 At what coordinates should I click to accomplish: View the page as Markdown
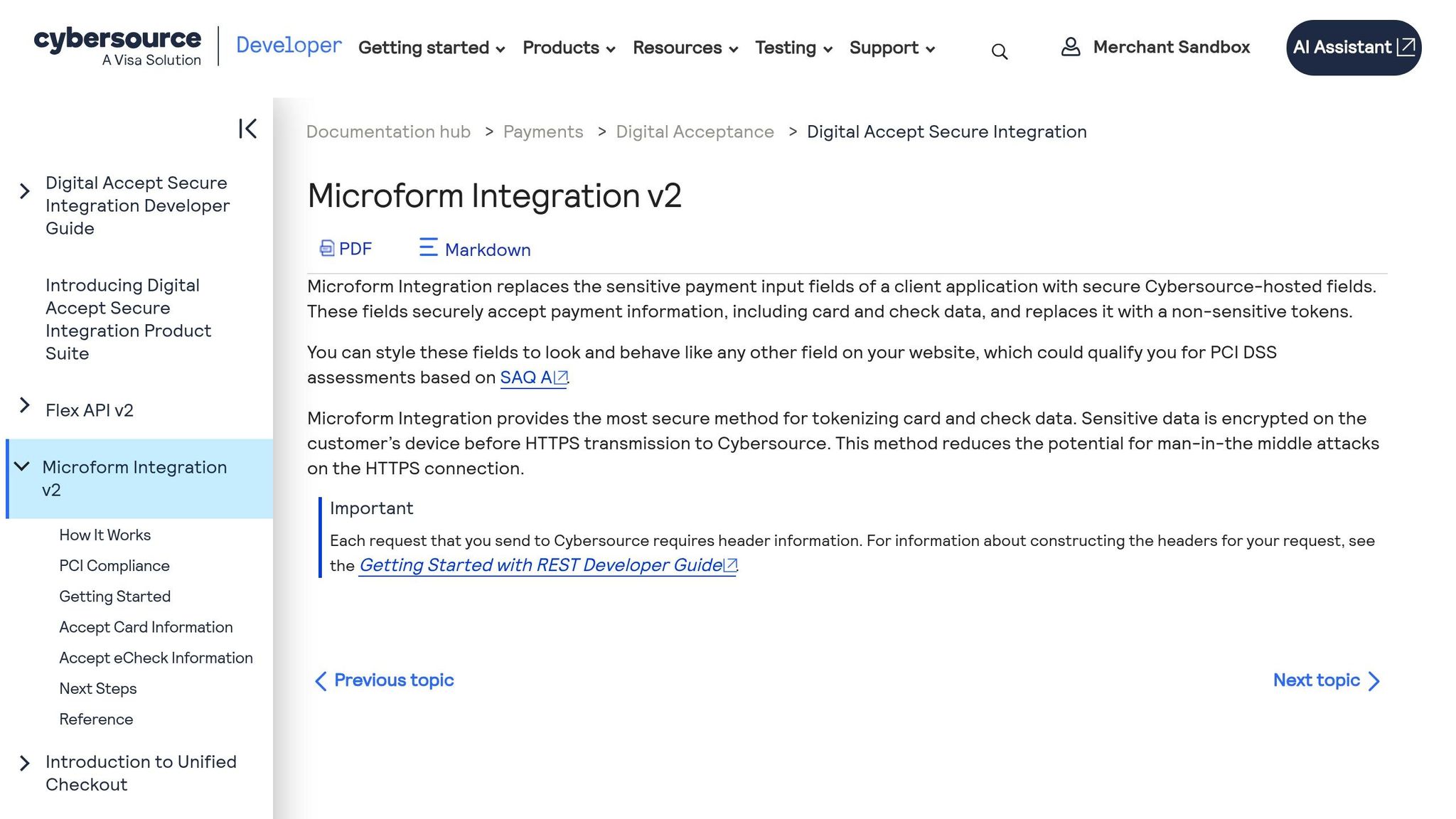click(475, 249)
